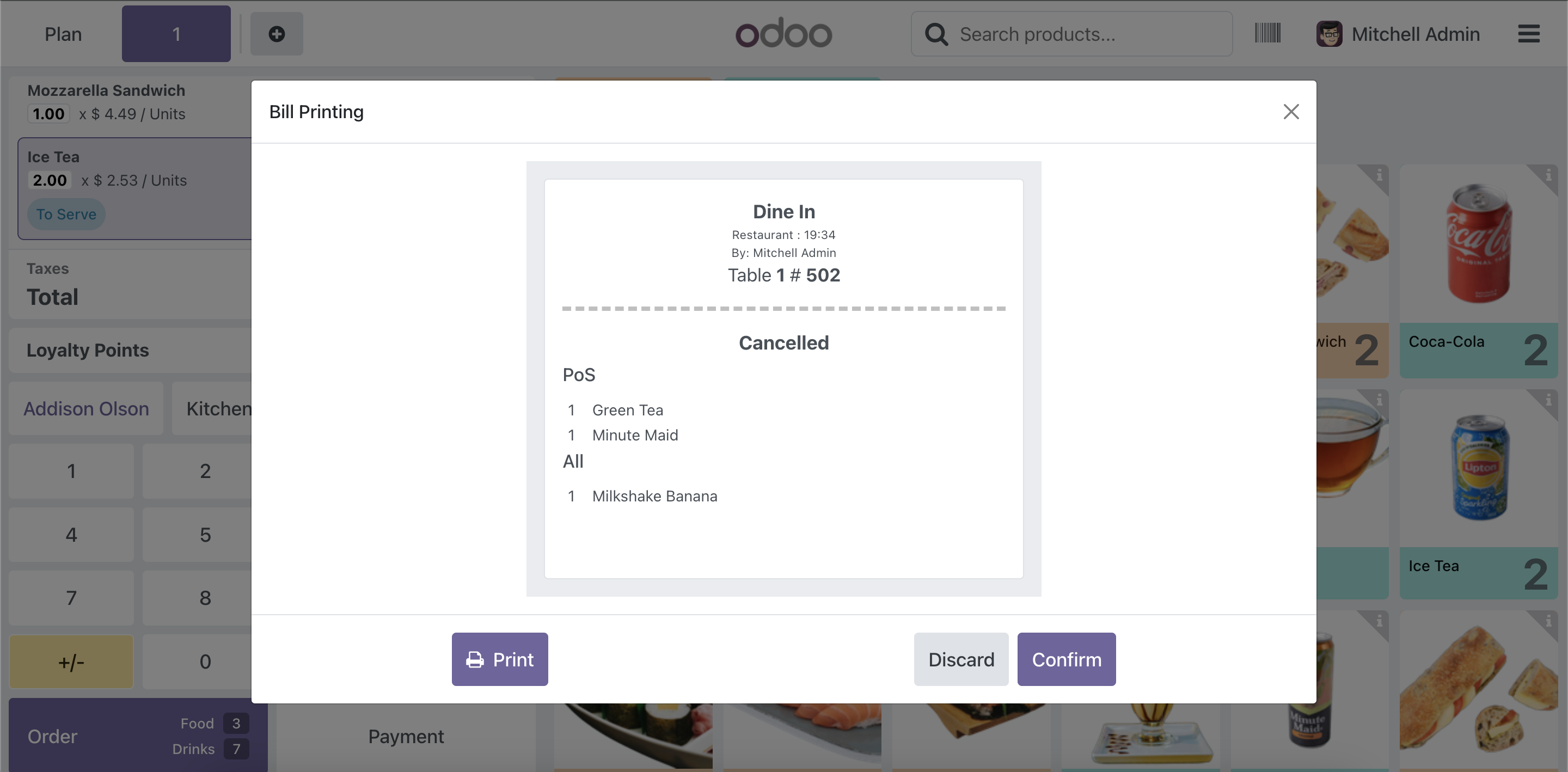Image resolution: width=1568 pixels, height=772 pixels.
Task: Open the hamburger menu icon
Action: [x=1528, y=34]
